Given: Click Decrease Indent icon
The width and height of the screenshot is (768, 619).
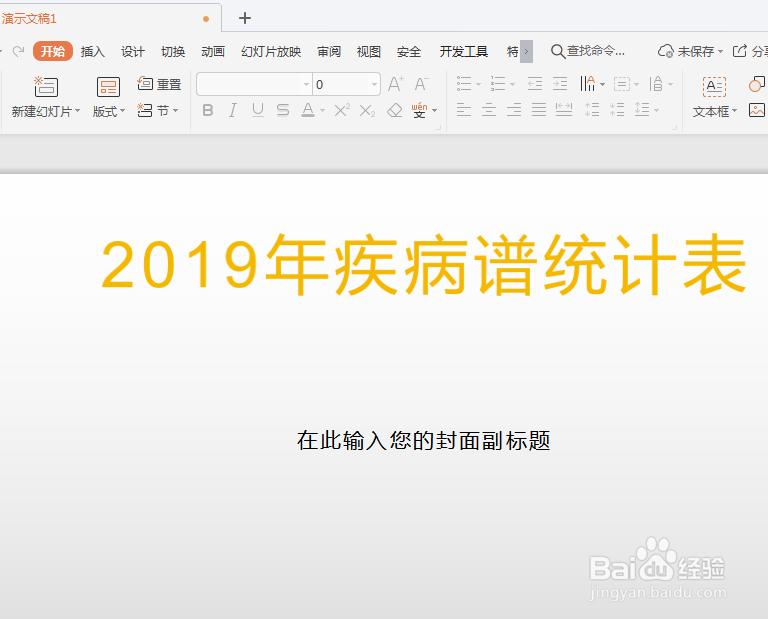Looking at the screenshot, I should click(535, 84).
